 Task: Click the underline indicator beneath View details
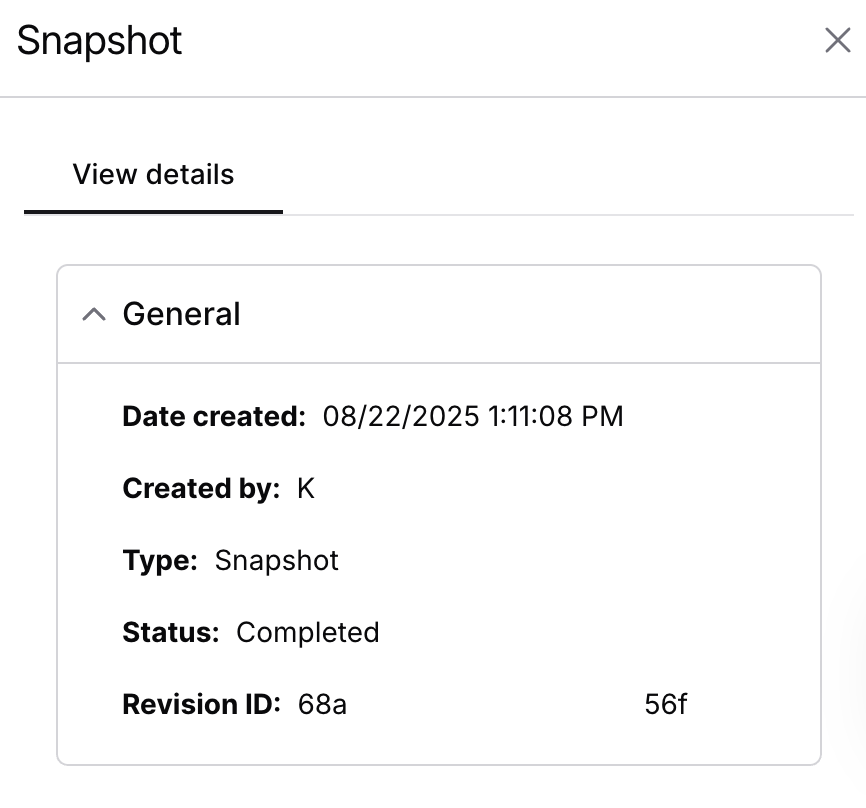(x=153, y=212)
